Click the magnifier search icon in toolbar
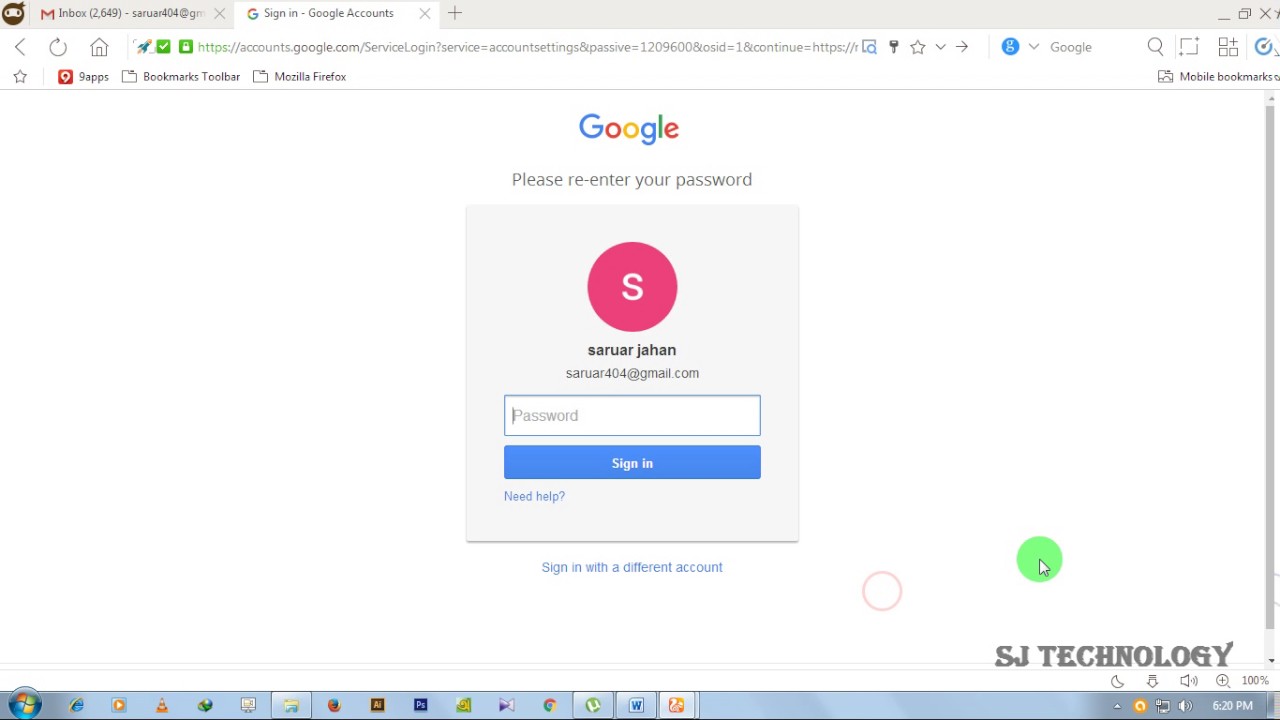The image size is (1280, 720). (x=1156, y=47)
